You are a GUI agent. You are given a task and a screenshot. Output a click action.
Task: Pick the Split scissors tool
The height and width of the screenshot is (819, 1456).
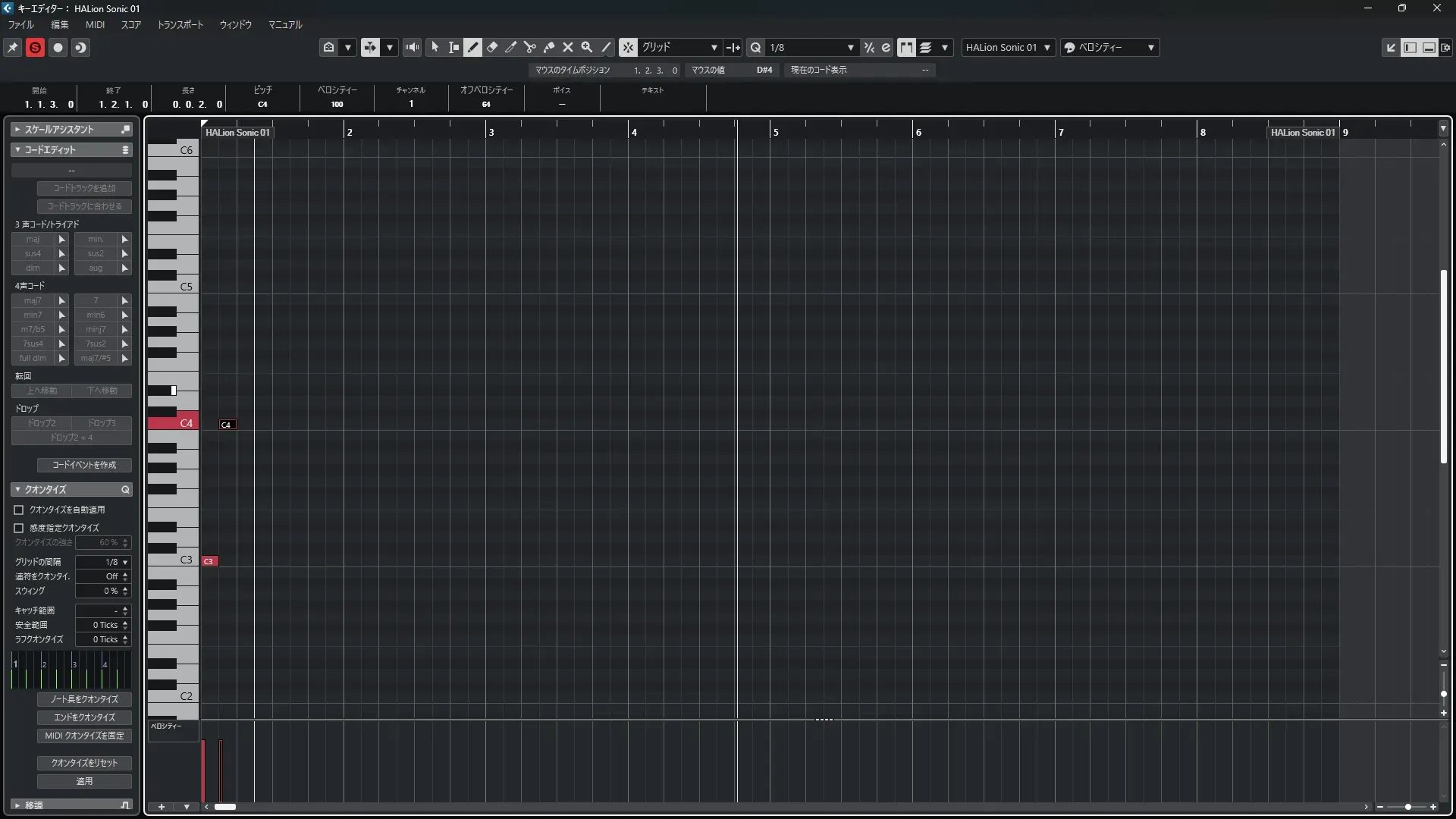[530, 47]
